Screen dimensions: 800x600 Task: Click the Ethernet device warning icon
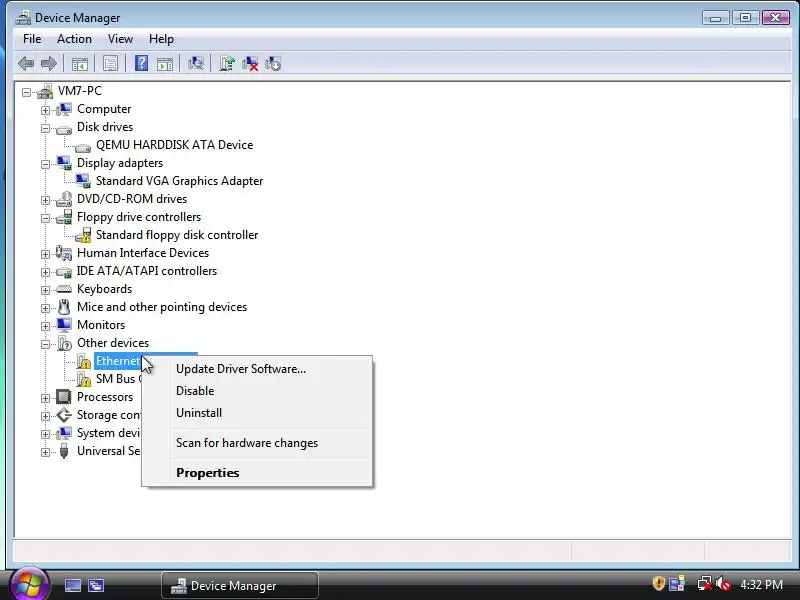[84, 361]
